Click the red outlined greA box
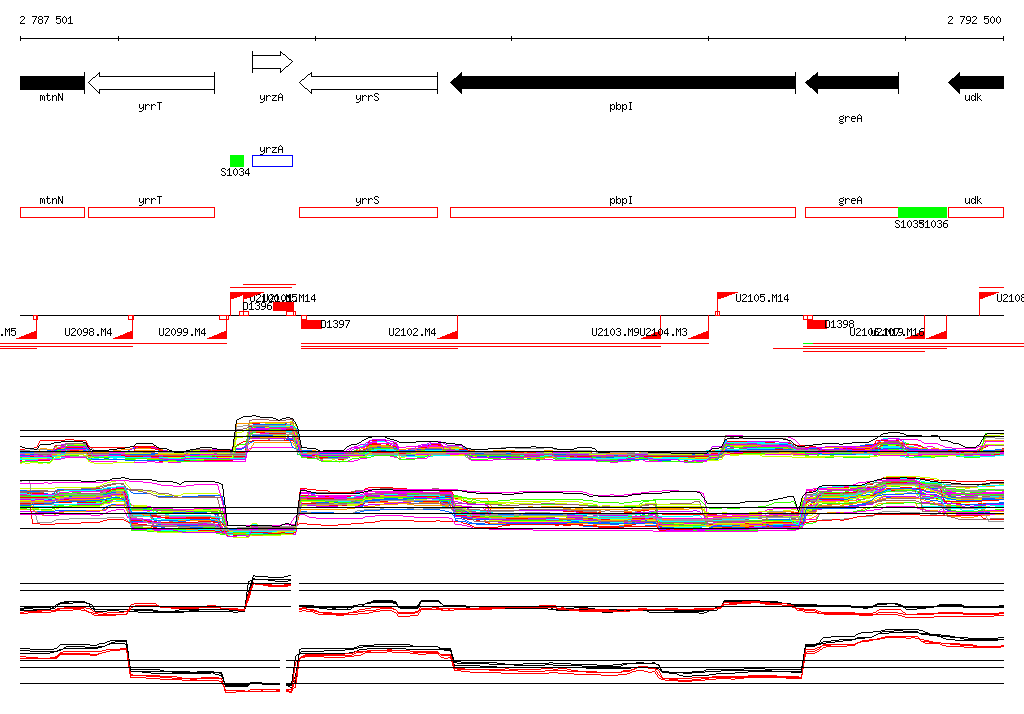Screen dimensions: 1024x714 pyautogui.click(x=852, y=212)
